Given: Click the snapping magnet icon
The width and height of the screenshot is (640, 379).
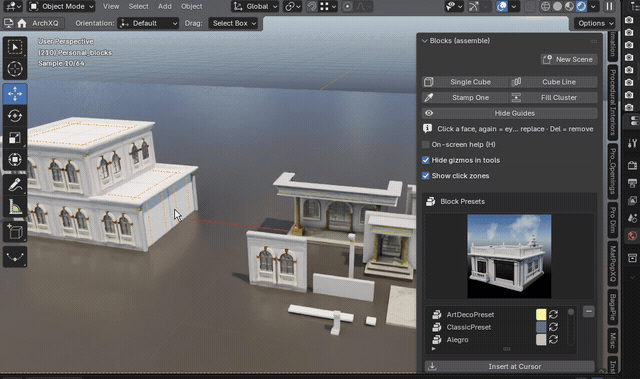Looking at the screenshot, I should (x=312, y=7).
